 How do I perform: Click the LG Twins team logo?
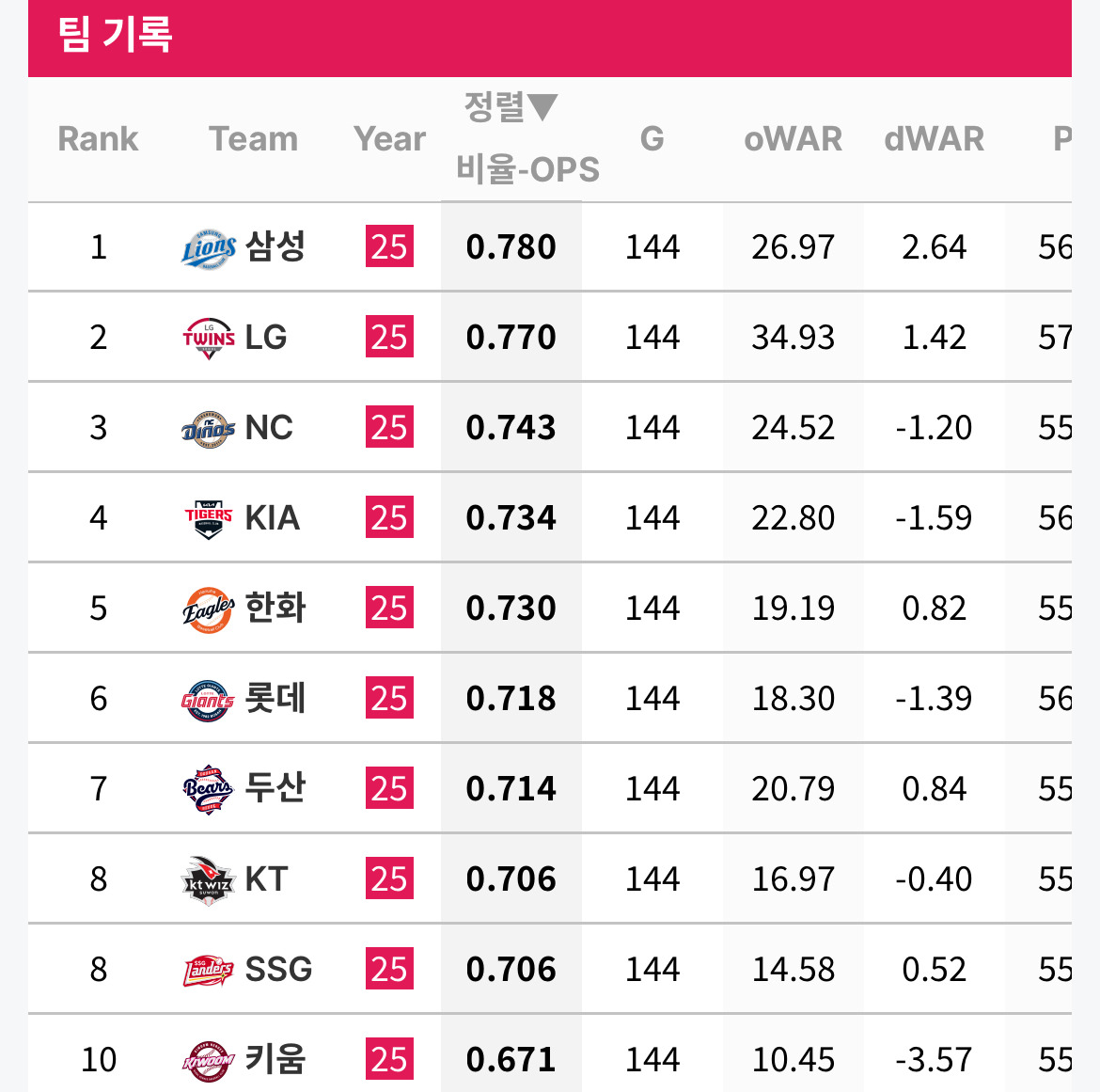tap(209, 339)
